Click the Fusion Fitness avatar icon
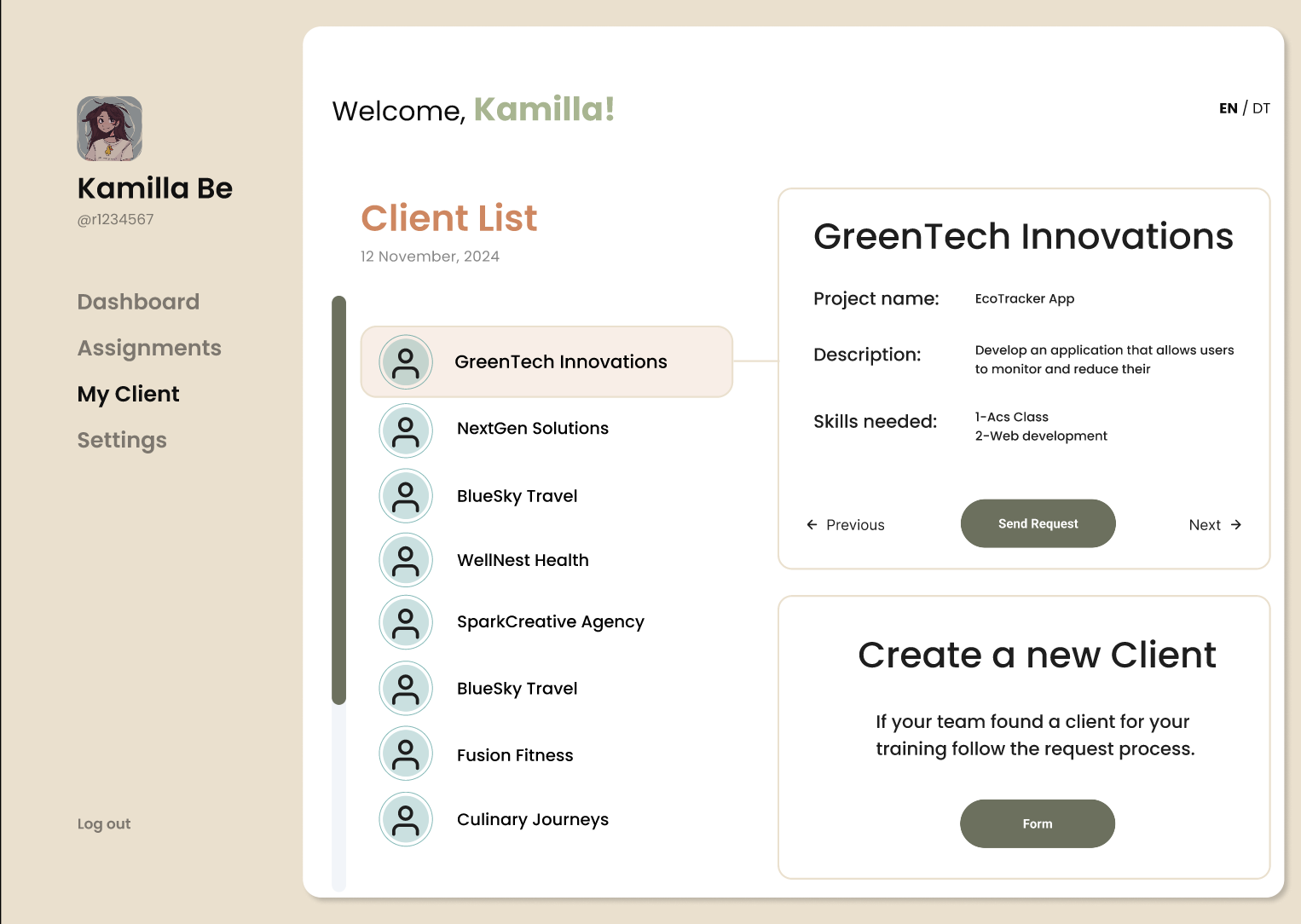The image size is (1301, 924). 406,754
